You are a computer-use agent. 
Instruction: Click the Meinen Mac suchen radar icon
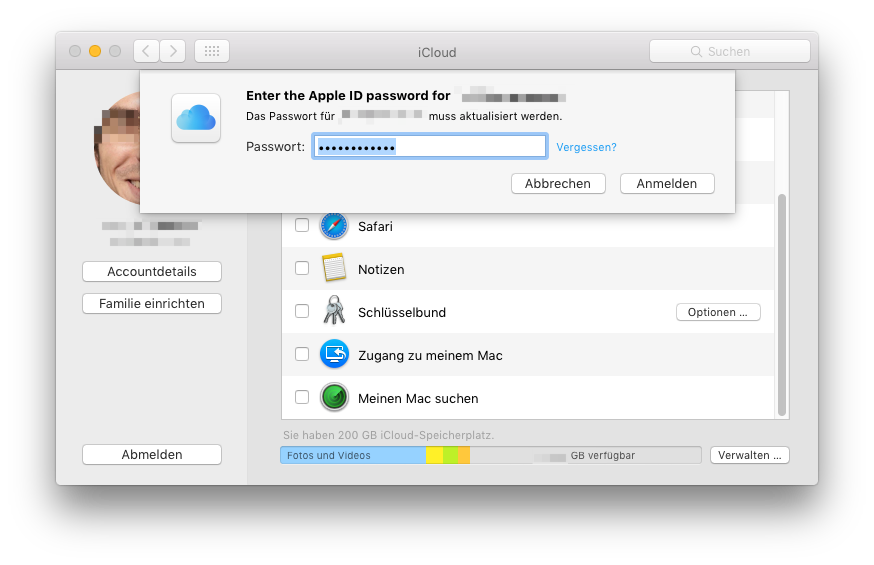point(334,397)
